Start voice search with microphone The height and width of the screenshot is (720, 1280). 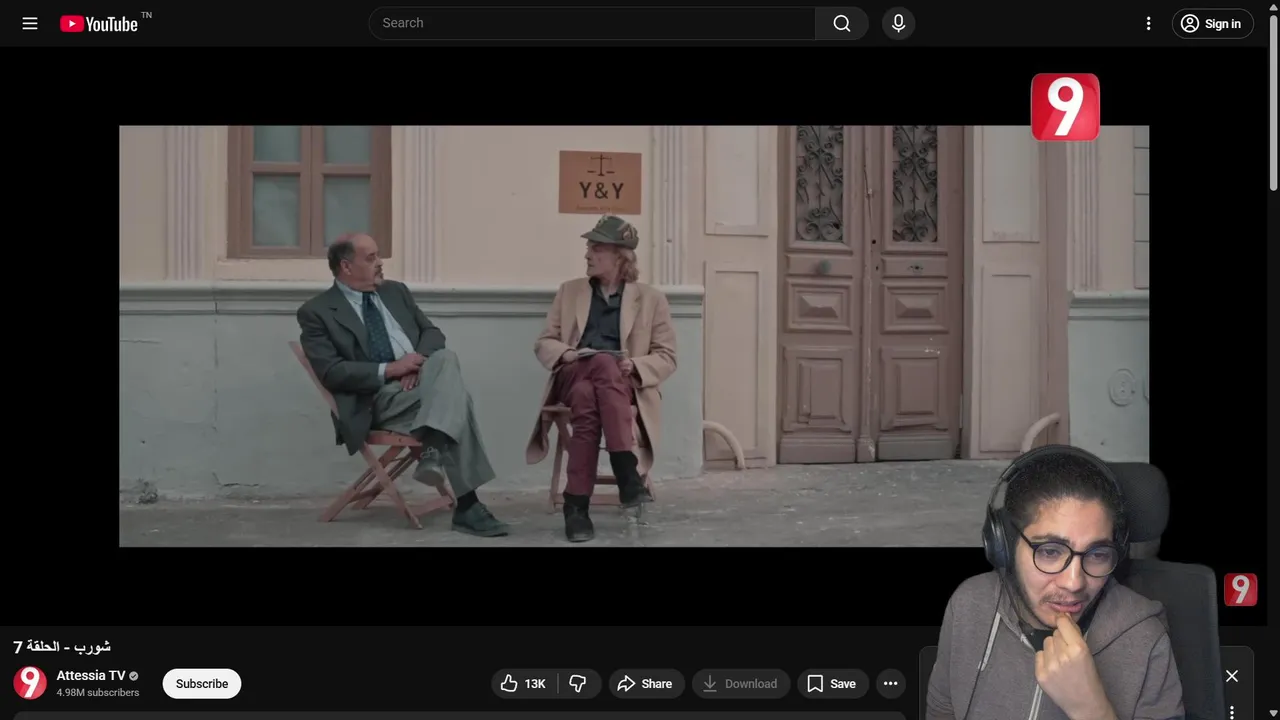click(898, 23)
